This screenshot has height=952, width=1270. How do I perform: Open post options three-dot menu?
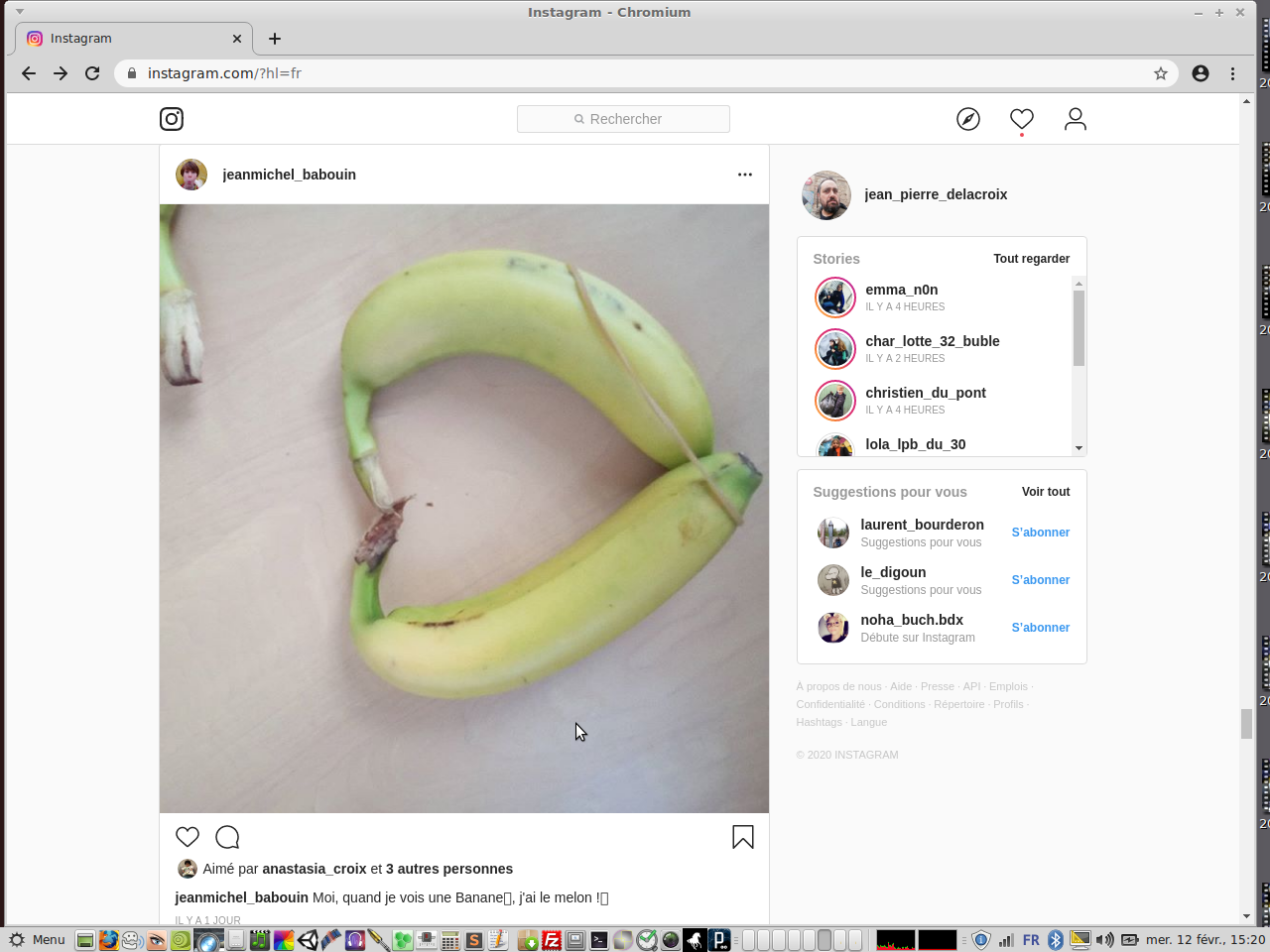pyautogui.click(x=745, y=175)
